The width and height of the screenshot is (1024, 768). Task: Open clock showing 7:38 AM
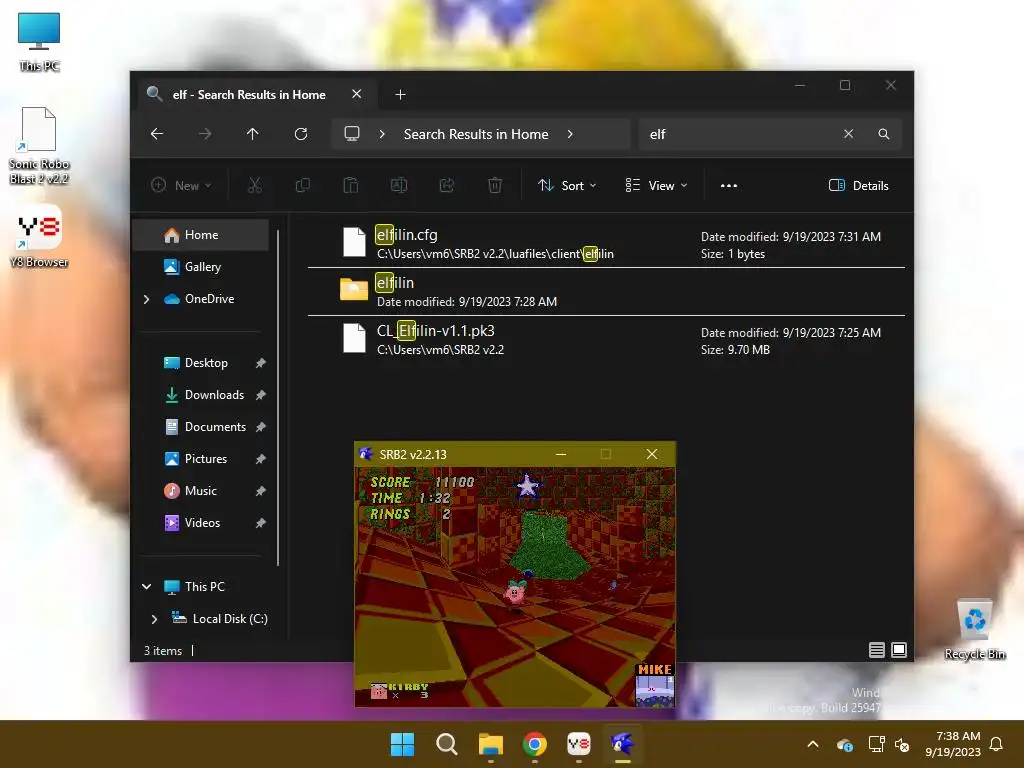click(953, 744)
